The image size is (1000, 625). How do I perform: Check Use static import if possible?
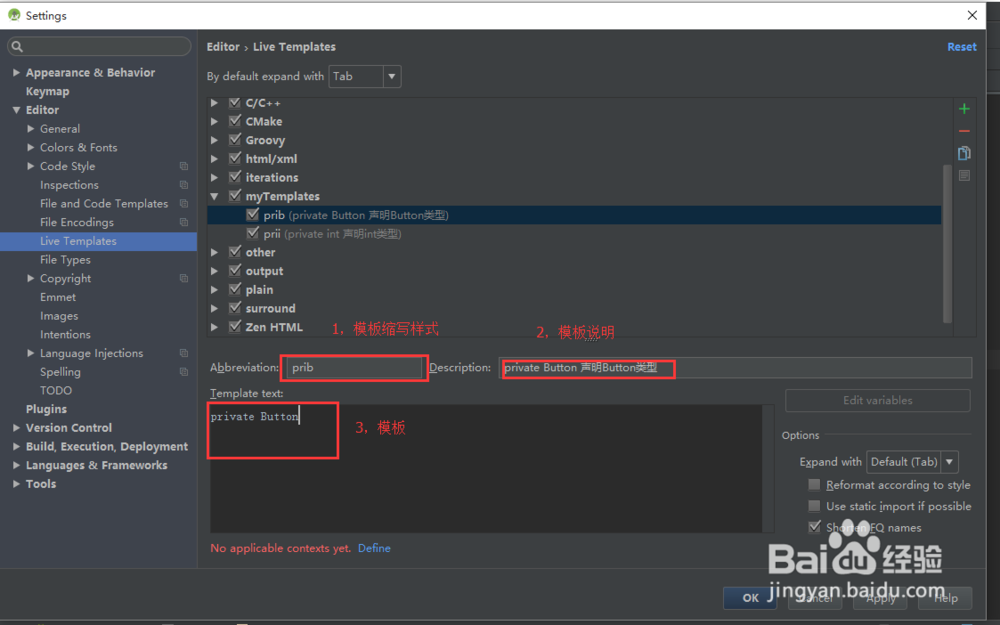point(815,506)
